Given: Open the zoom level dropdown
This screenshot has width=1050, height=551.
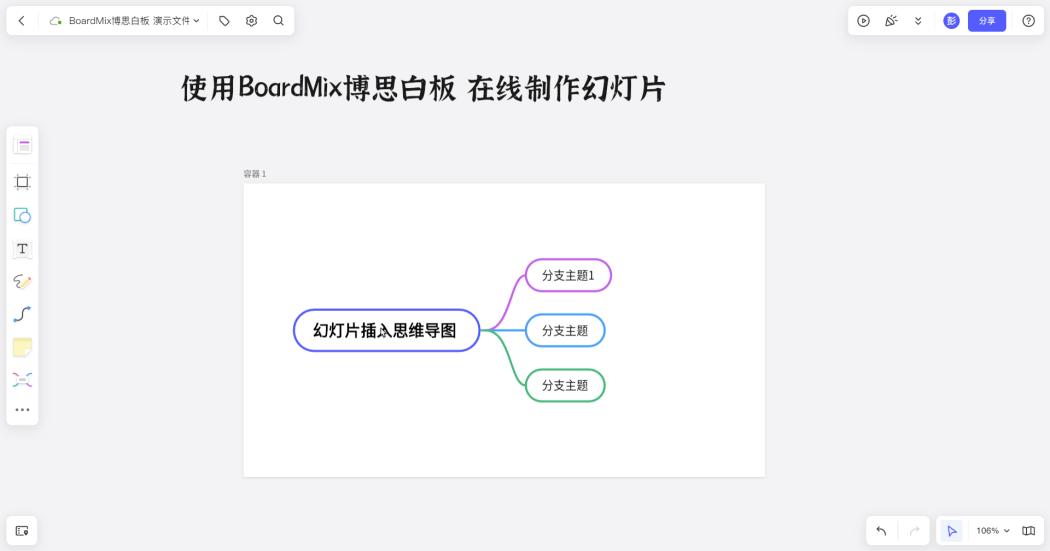Looking at the screenshot, I should click(x=992, y=531).
